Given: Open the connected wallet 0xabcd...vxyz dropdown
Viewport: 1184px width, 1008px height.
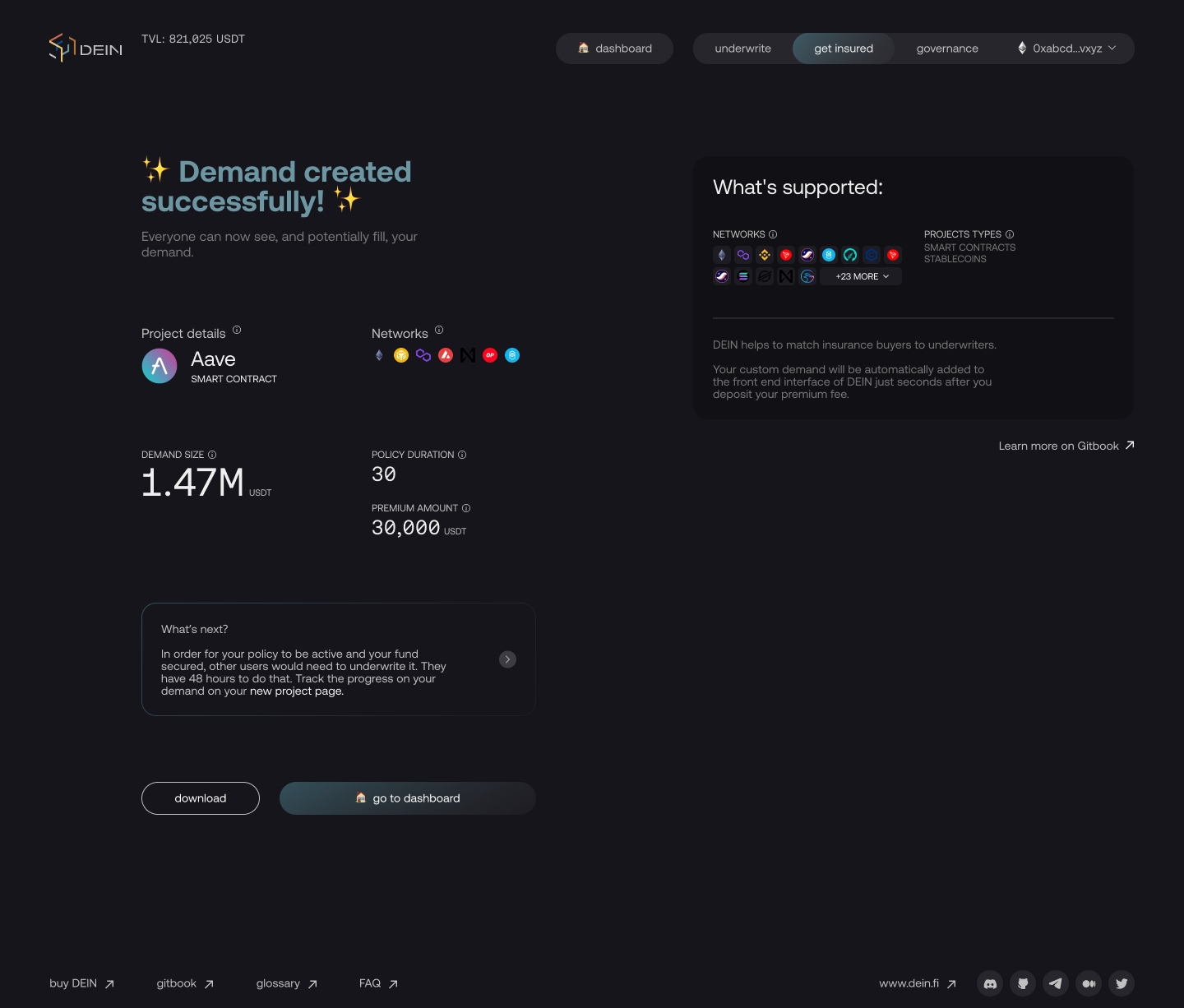Looking at the screenshot, I should click(1067, 49).
